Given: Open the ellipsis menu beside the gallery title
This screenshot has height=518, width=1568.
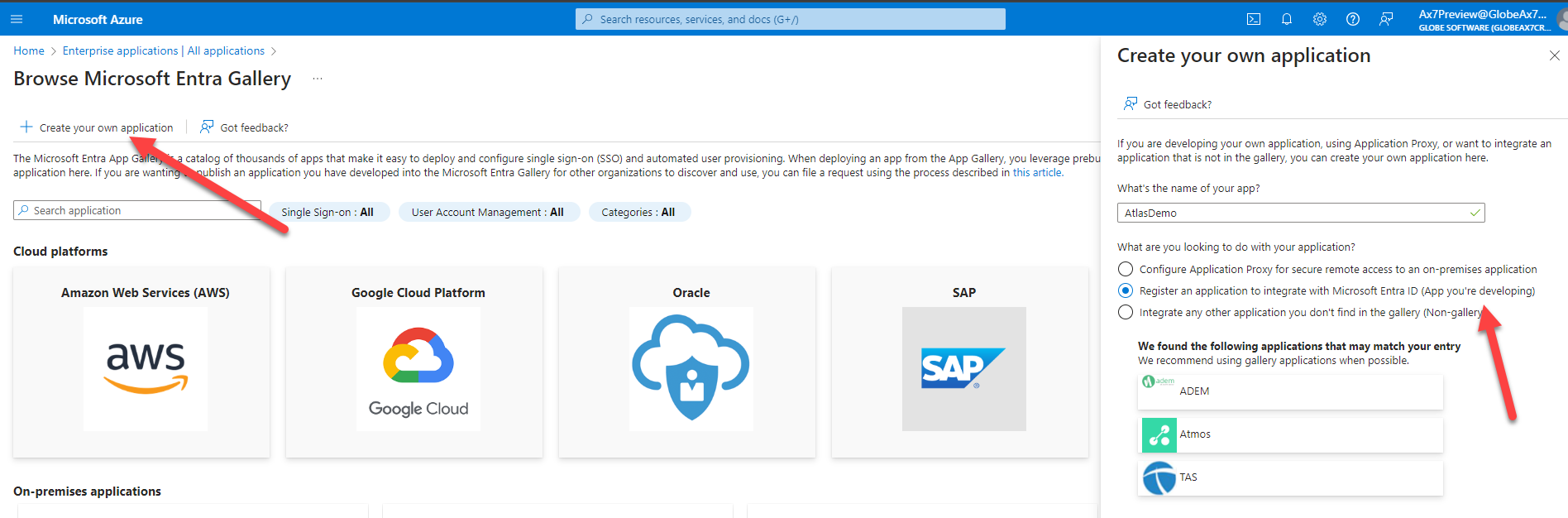Looking at the screenshot, I should point(318,79).
